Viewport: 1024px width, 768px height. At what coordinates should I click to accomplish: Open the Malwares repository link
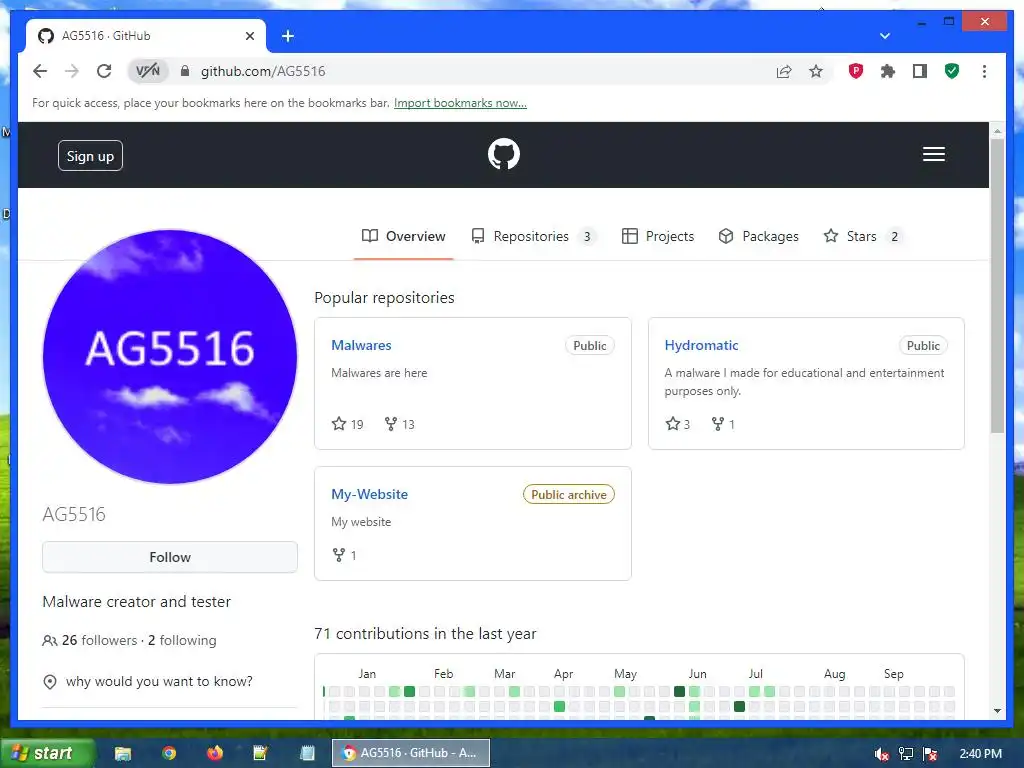tap(361, 345)
